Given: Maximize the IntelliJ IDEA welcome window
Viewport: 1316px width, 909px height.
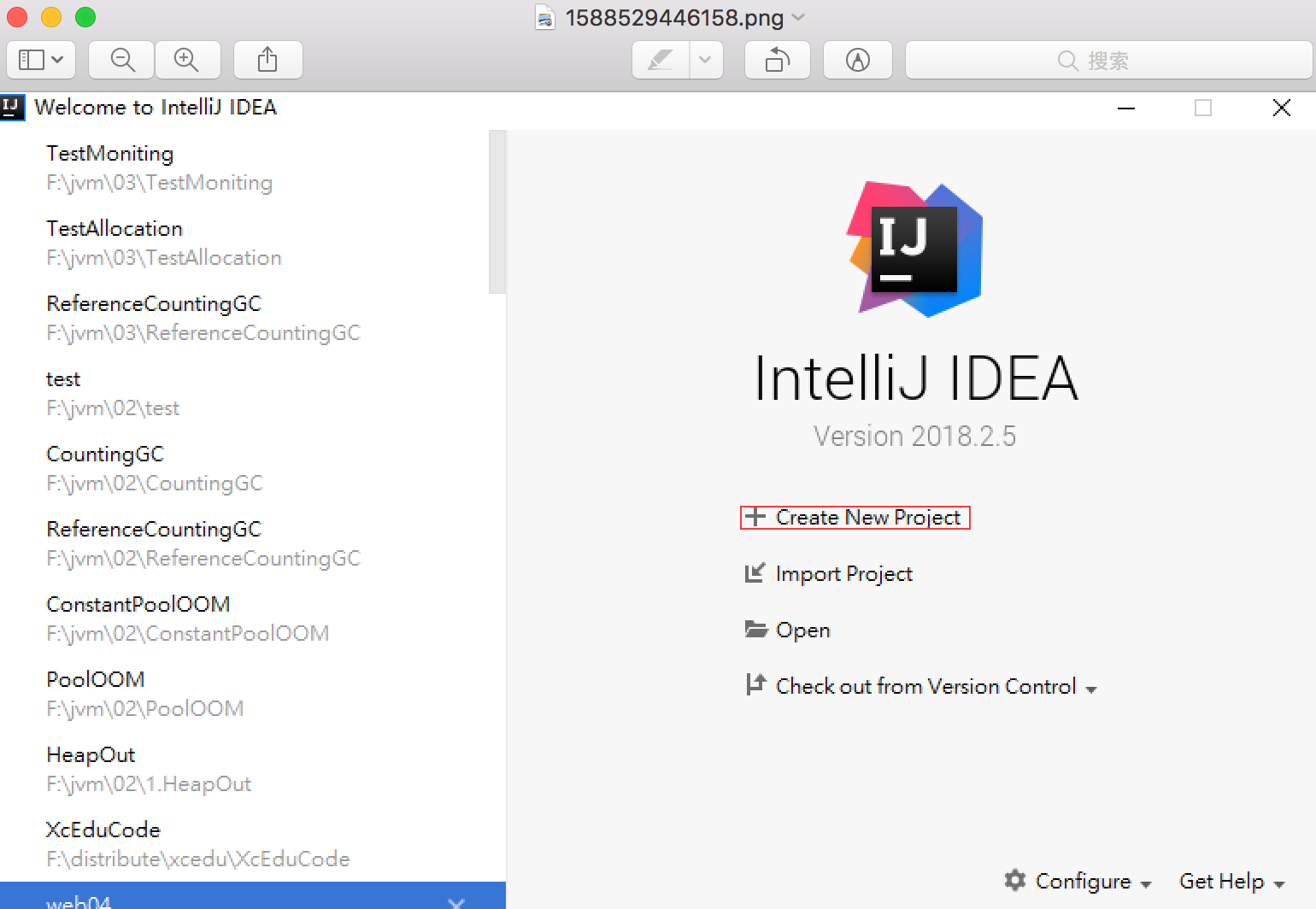Looking at the screenshot, I should [1203, 108].
